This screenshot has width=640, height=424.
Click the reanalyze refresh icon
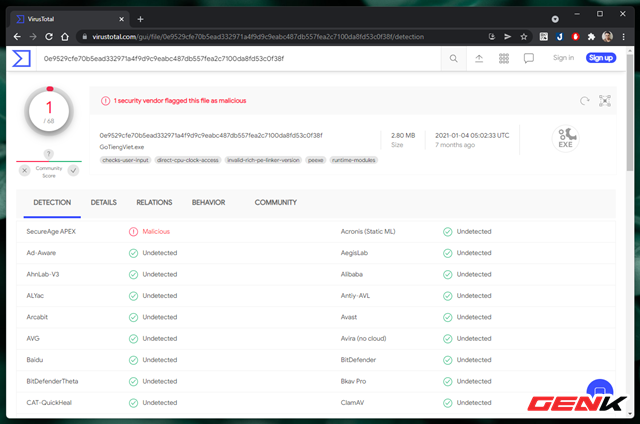pyautogui.click(x=584, y=100)
